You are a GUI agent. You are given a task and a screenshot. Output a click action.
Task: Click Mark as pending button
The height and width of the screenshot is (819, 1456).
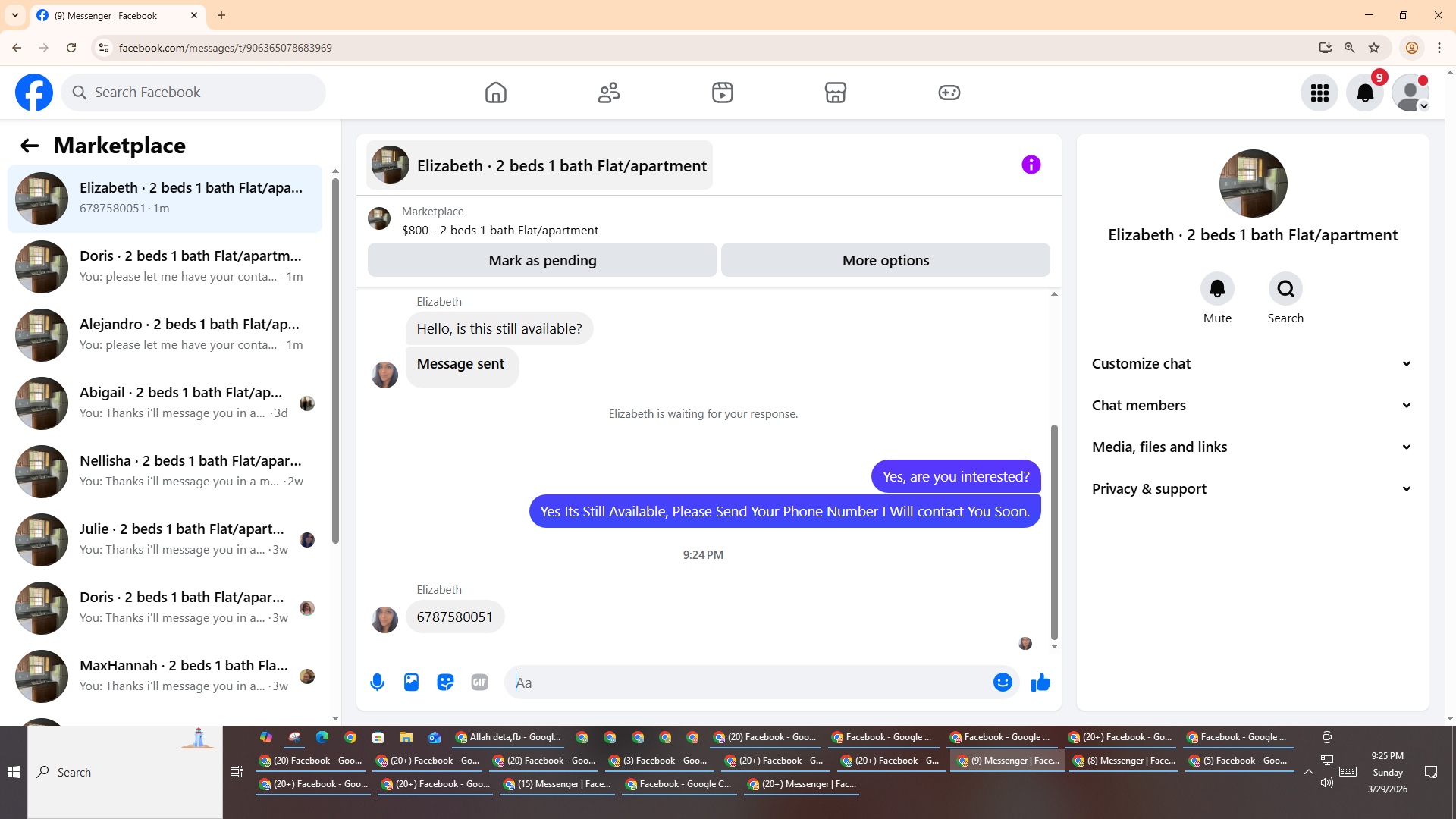pyautogui.click(x=542, y=260)
